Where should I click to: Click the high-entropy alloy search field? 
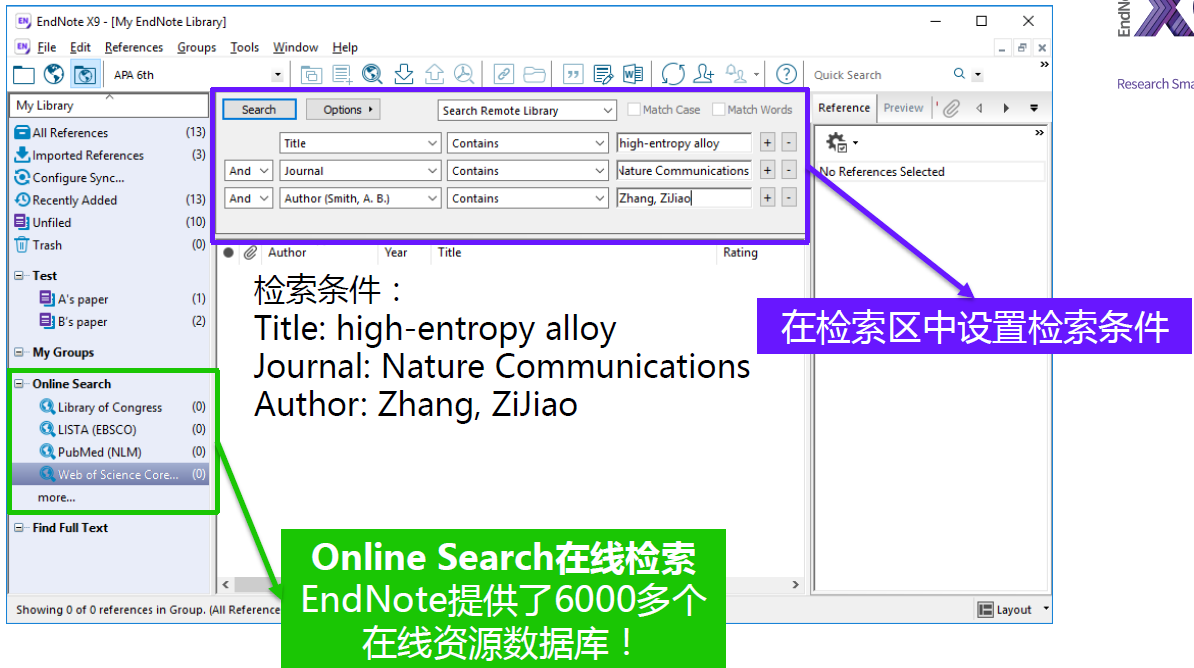point(684,143)
